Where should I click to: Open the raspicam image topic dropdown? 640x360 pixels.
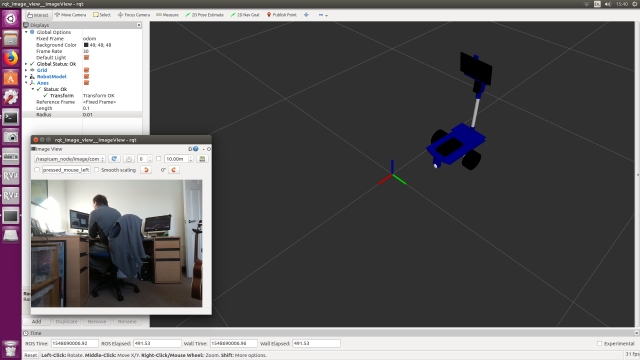[x=69, y=158]
